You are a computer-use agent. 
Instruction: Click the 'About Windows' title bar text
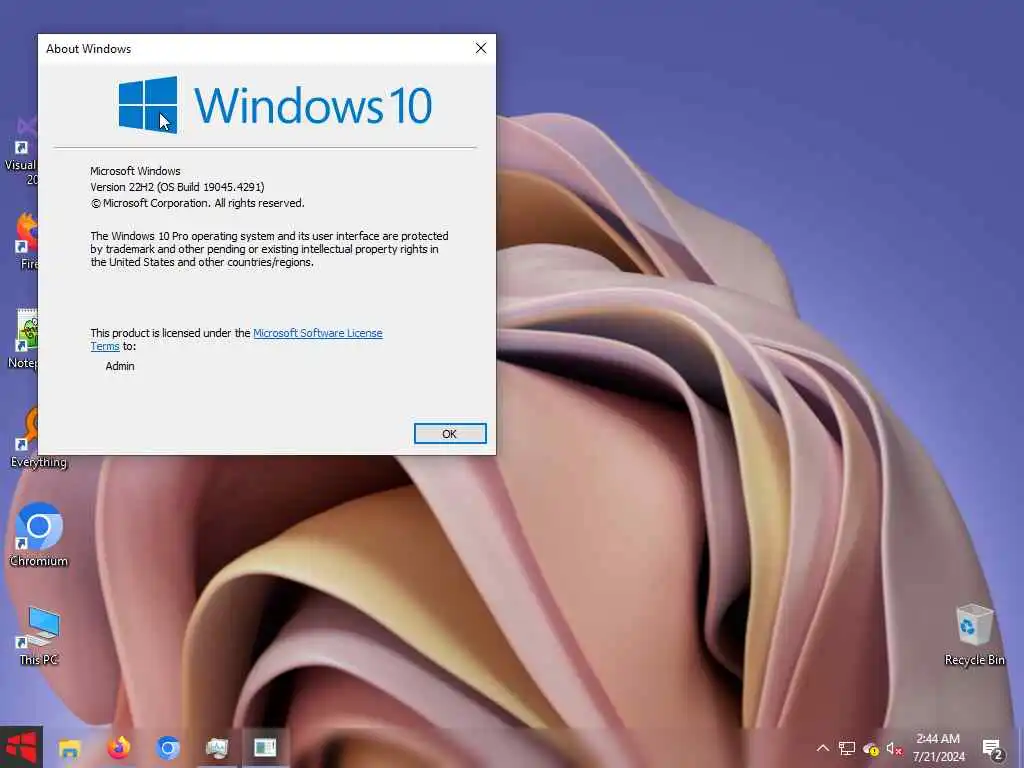[89, 49]
